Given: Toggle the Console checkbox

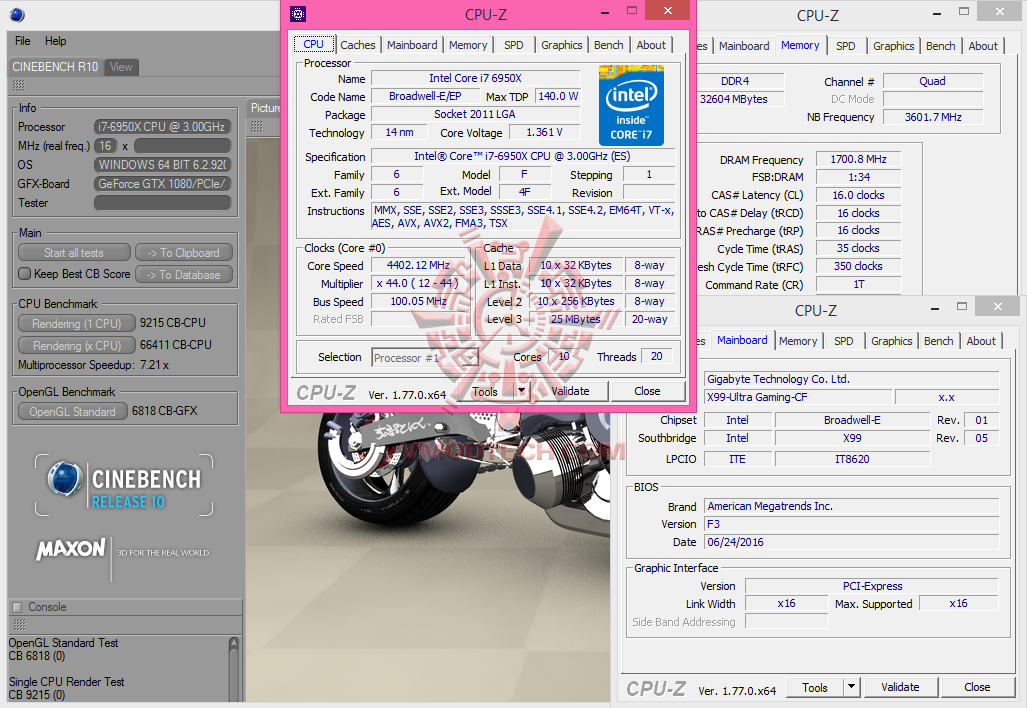Looking at the screenshot, I should [x=18, y=607].
